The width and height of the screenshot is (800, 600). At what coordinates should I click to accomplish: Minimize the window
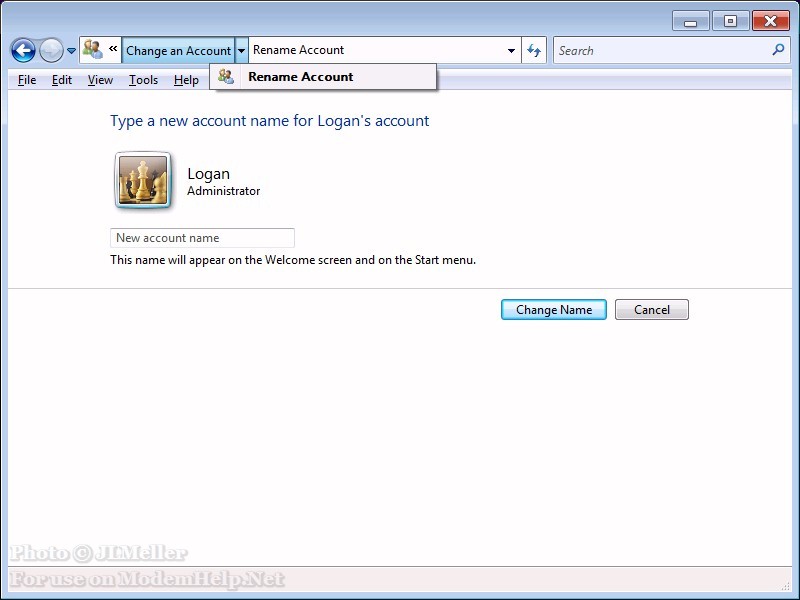tap(690, 21)
